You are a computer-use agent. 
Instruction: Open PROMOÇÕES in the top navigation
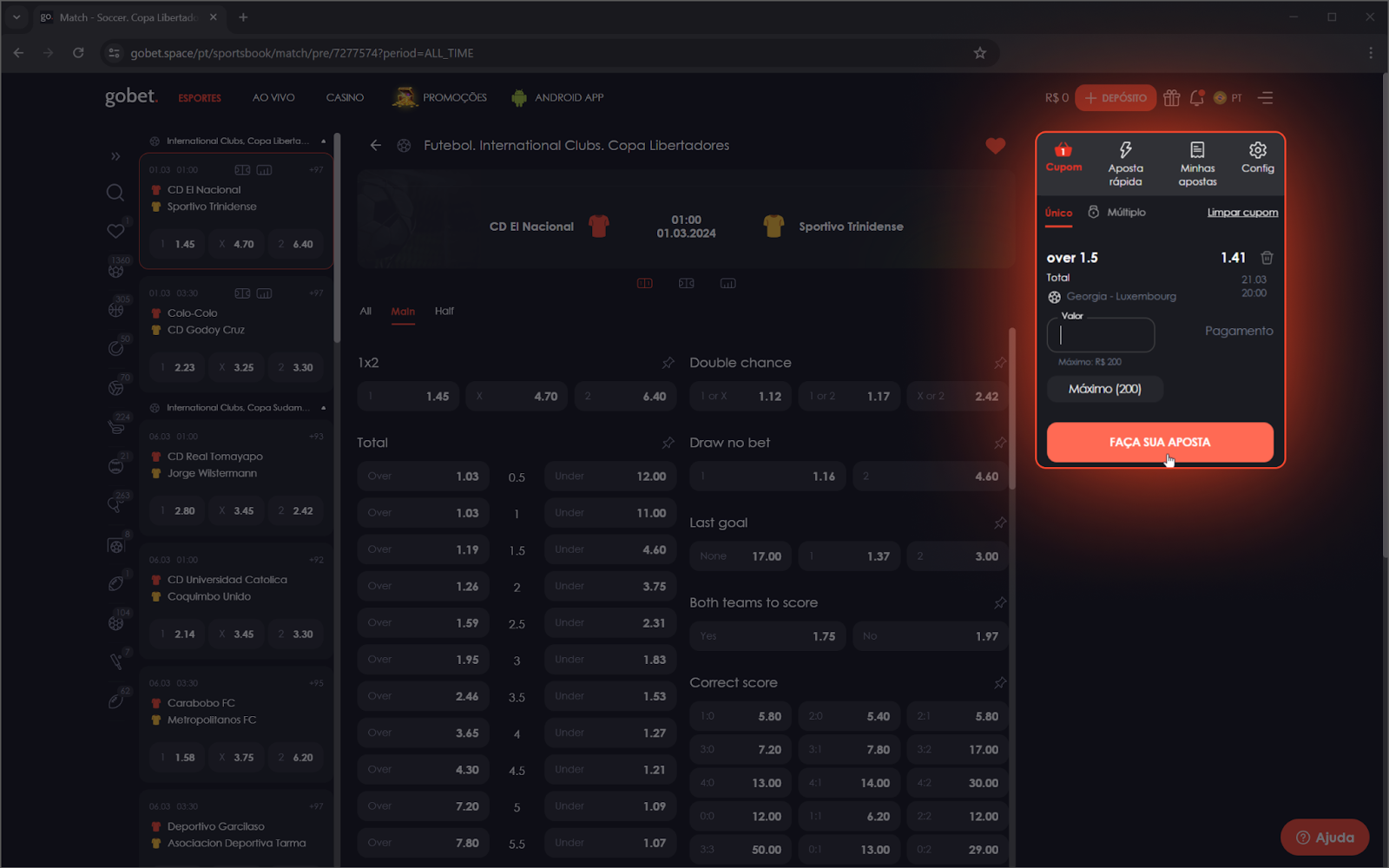pyautogui.click(x=439, y=98)
